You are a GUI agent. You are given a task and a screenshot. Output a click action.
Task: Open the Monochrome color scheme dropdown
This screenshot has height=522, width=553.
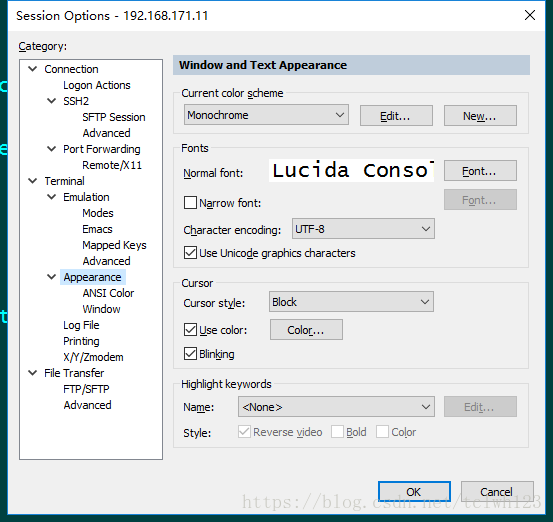click(x=266, y=115)
